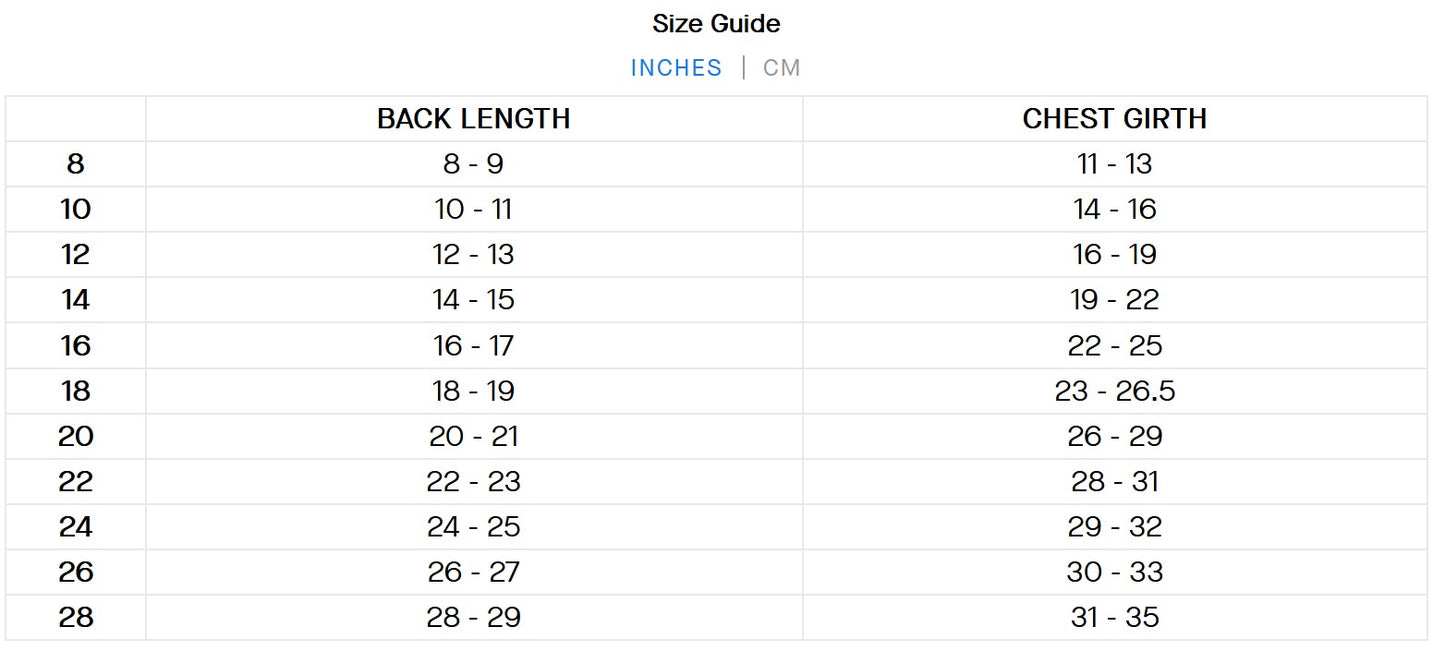
Task: Click chest girth value 31 - 35
Action: click(x=1114, y=617)
